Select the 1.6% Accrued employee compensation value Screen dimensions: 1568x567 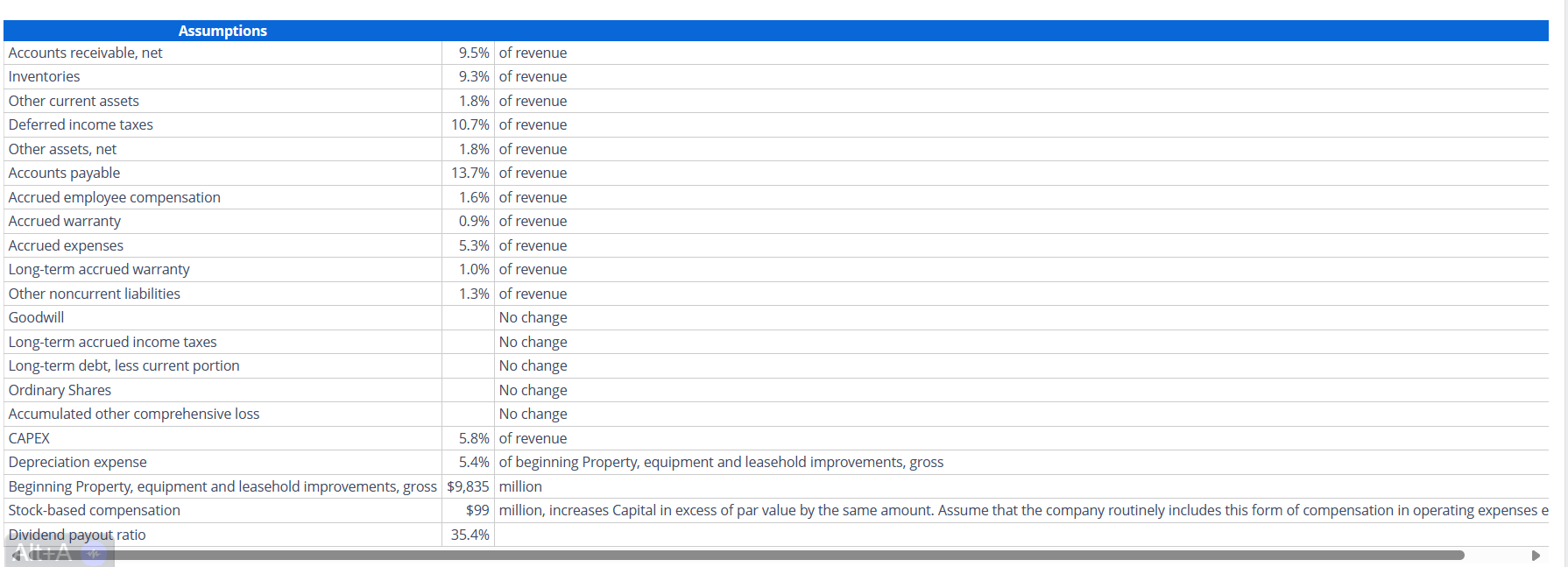(x=468, y=197)
